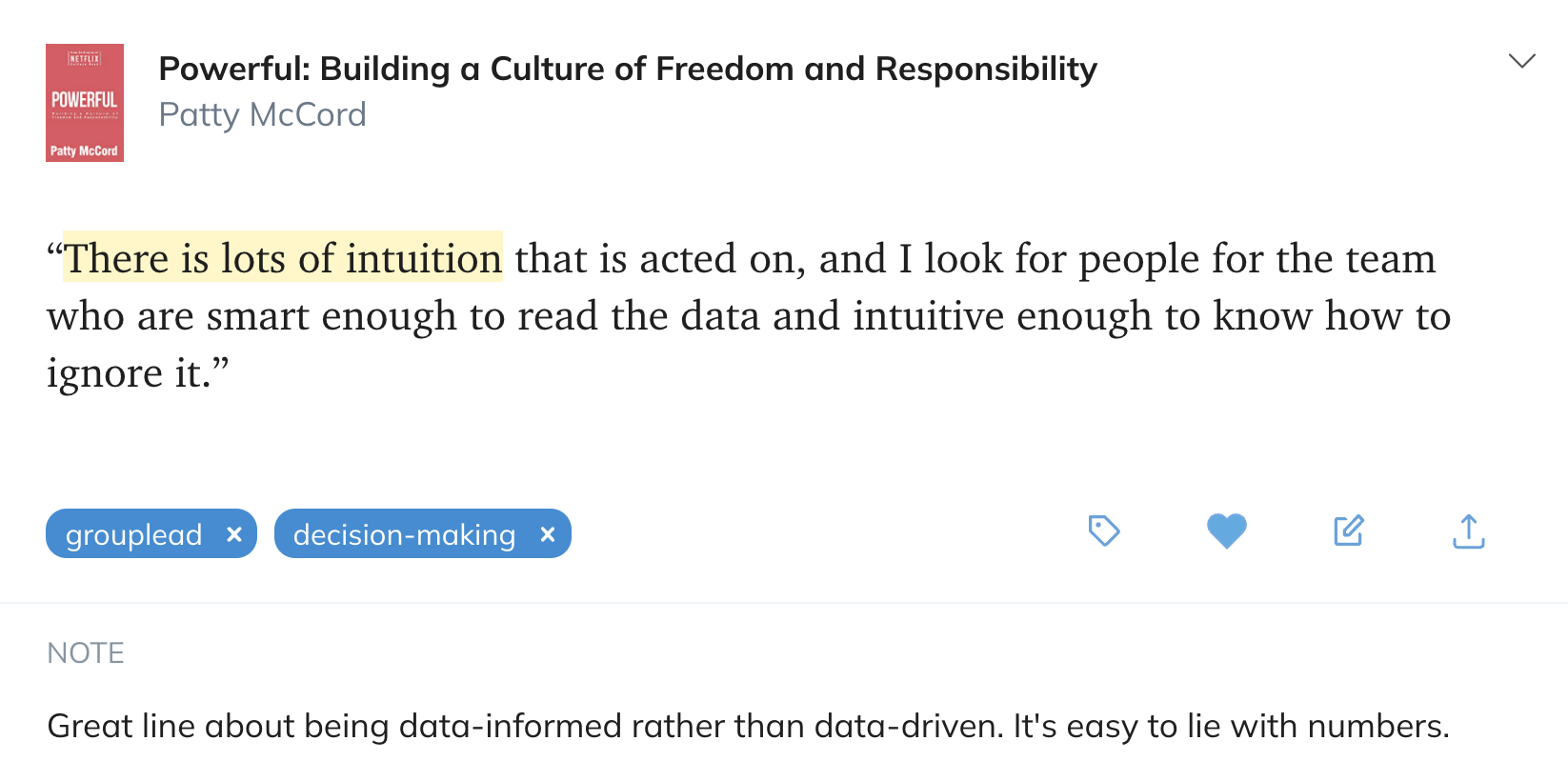
Task: Share this highlight using export icon
Action: point(1468,531)
